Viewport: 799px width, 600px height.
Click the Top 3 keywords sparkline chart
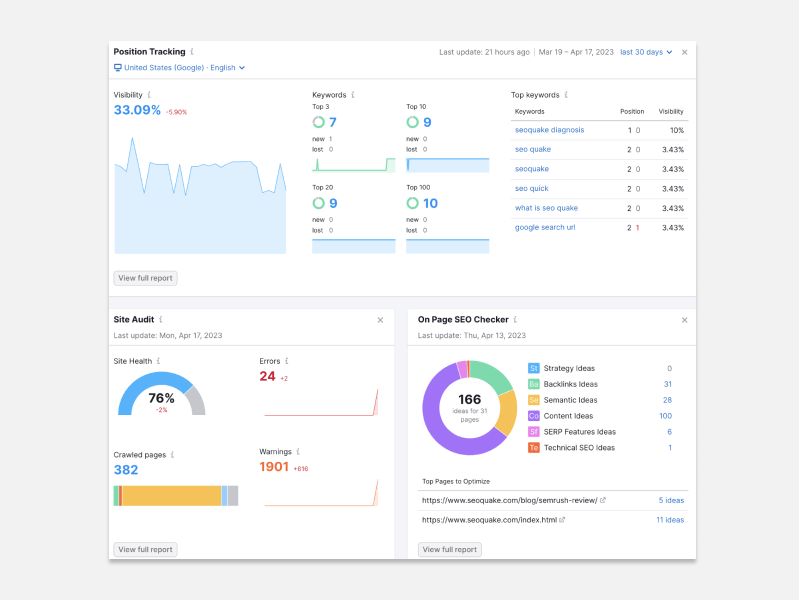354,165
